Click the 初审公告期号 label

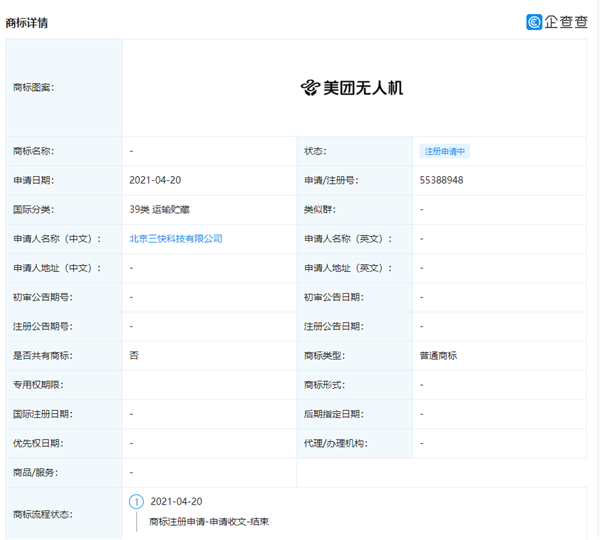click(43, 297)
